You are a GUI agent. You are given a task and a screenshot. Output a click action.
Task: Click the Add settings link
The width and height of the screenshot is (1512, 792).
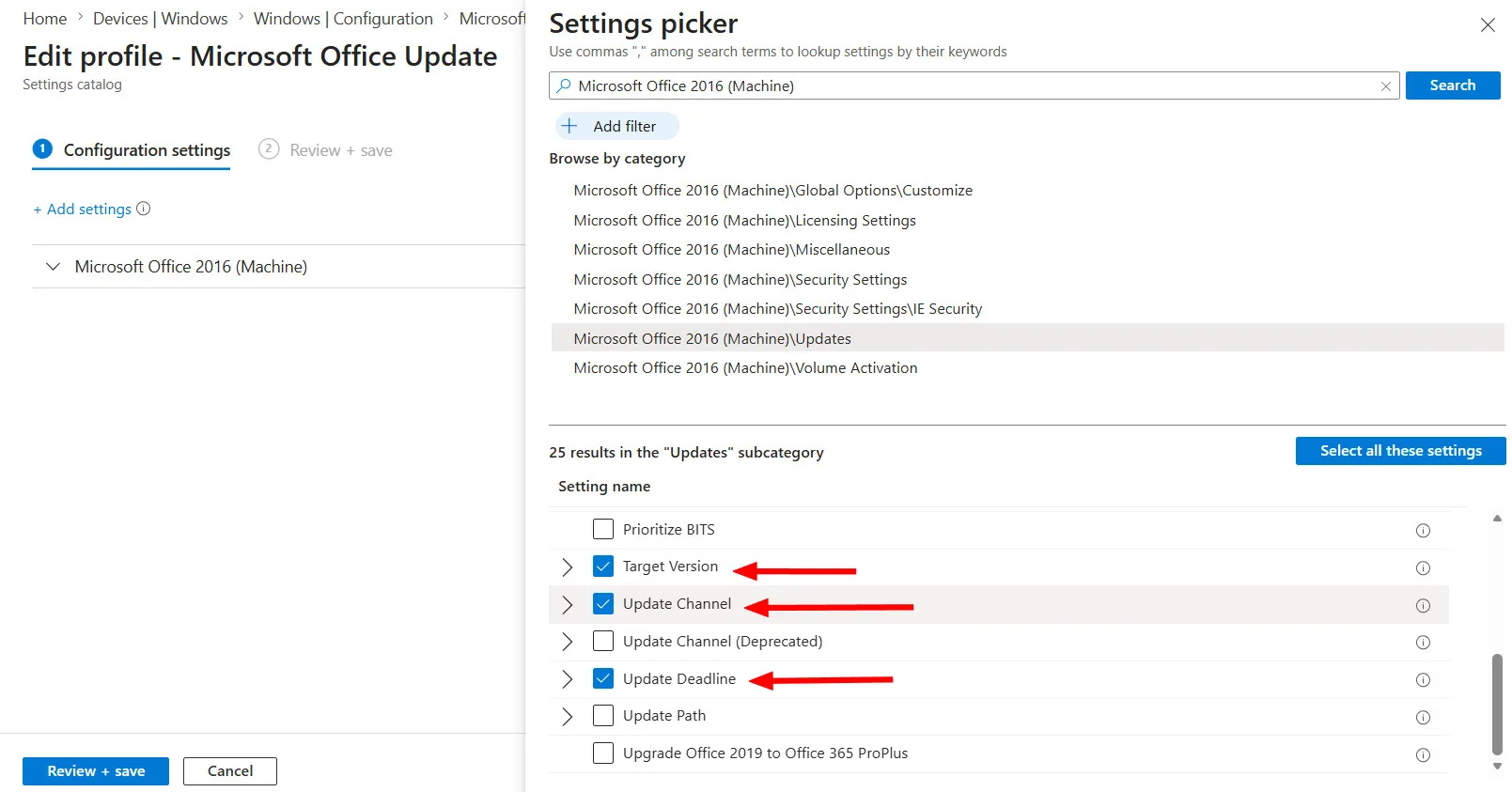(x=83, y=210)
